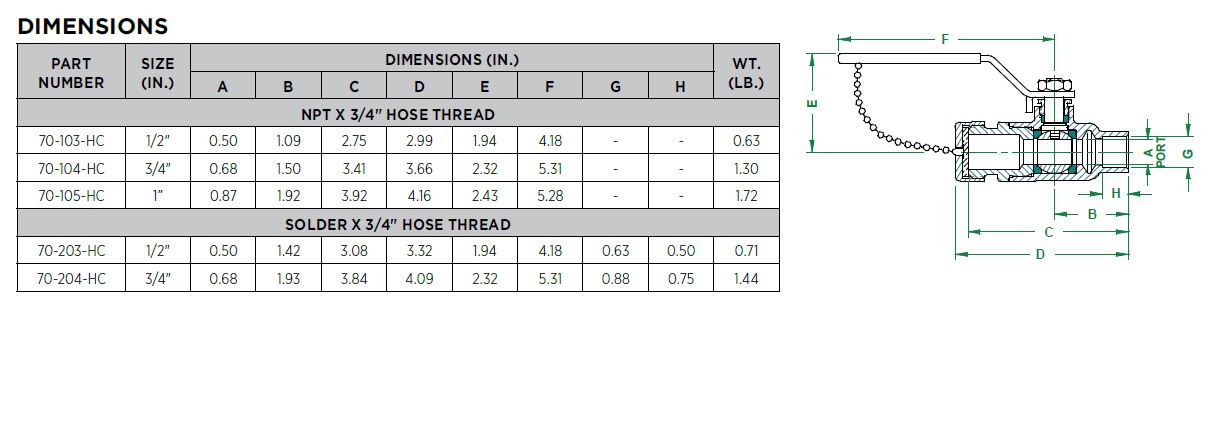Click part number 70-204-HC
Image resolution: width=1222 pixels, height=429 pixels.
(71, 279)
